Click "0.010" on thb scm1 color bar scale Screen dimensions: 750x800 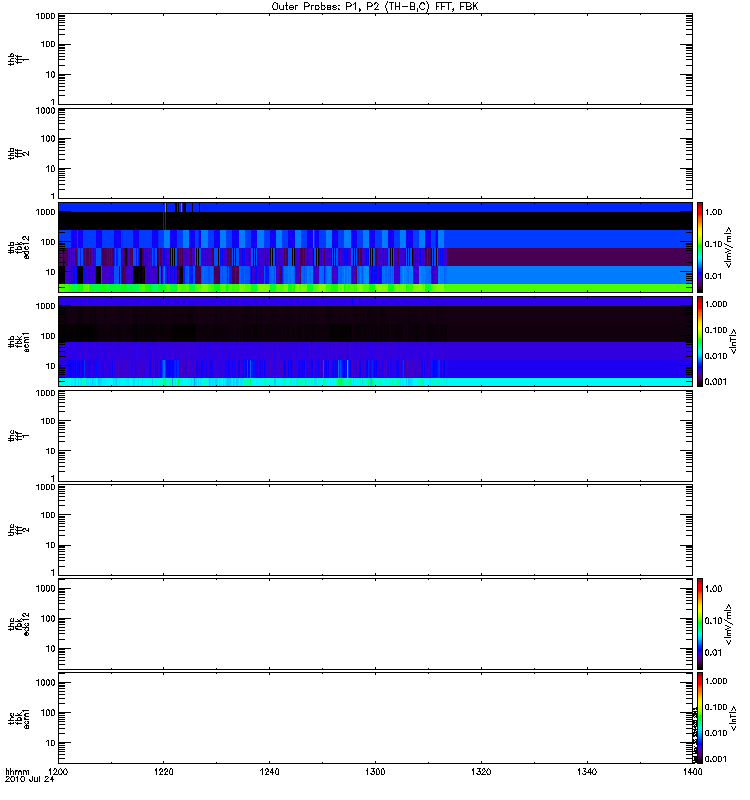pyautogui.click(x=716, y=356)
